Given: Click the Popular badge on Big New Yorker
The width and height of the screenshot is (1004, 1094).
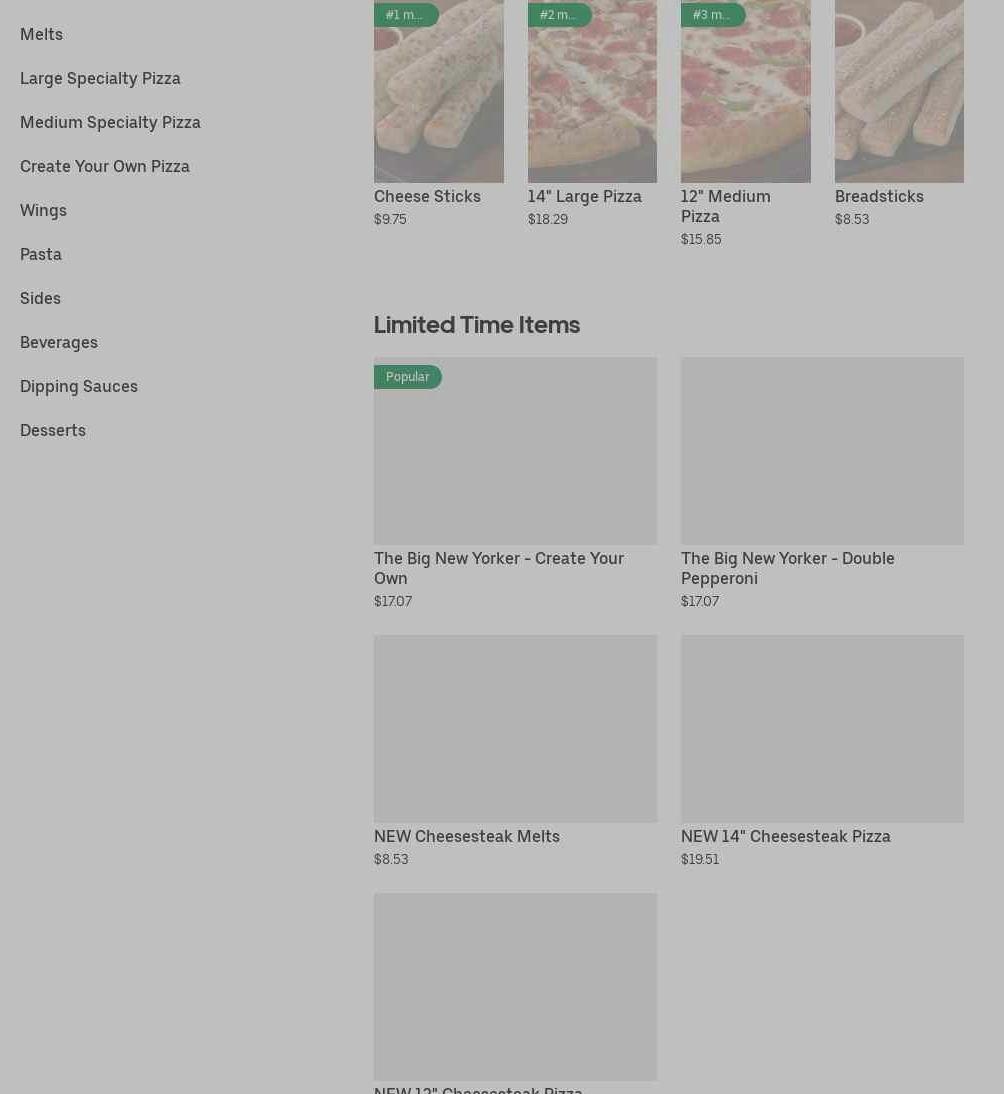Looking at the screenshot, I should pos(407,377).
